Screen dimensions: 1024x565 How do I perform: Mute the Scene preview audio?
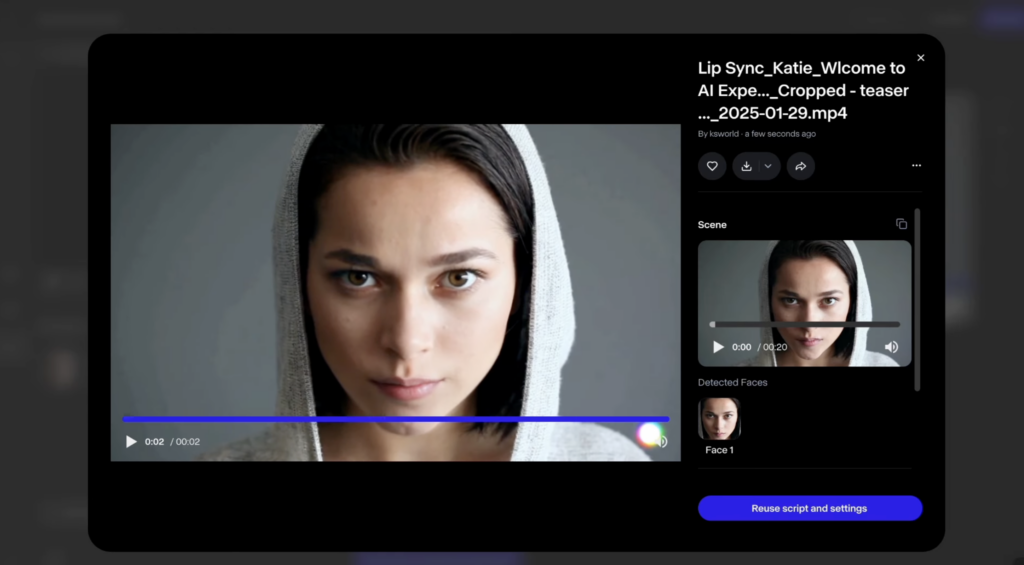tap(891, 347)
